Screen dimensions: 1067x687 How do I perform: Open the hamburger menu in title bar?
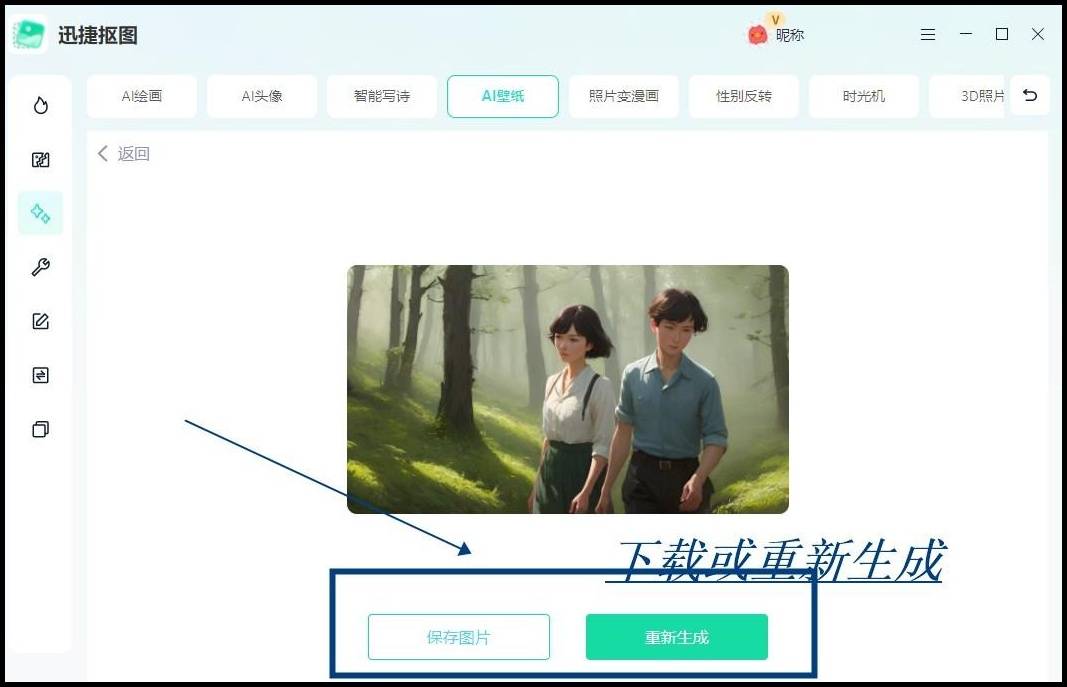928,34
